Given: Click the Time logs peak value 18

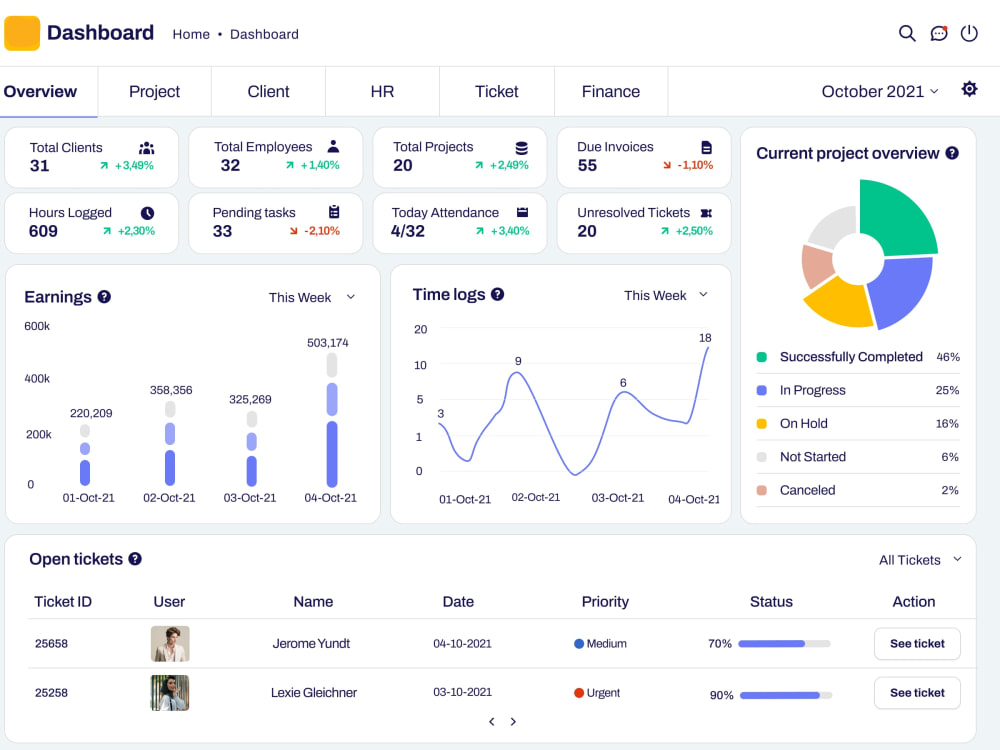Looking at the screenshot, I should click(705, 338).
